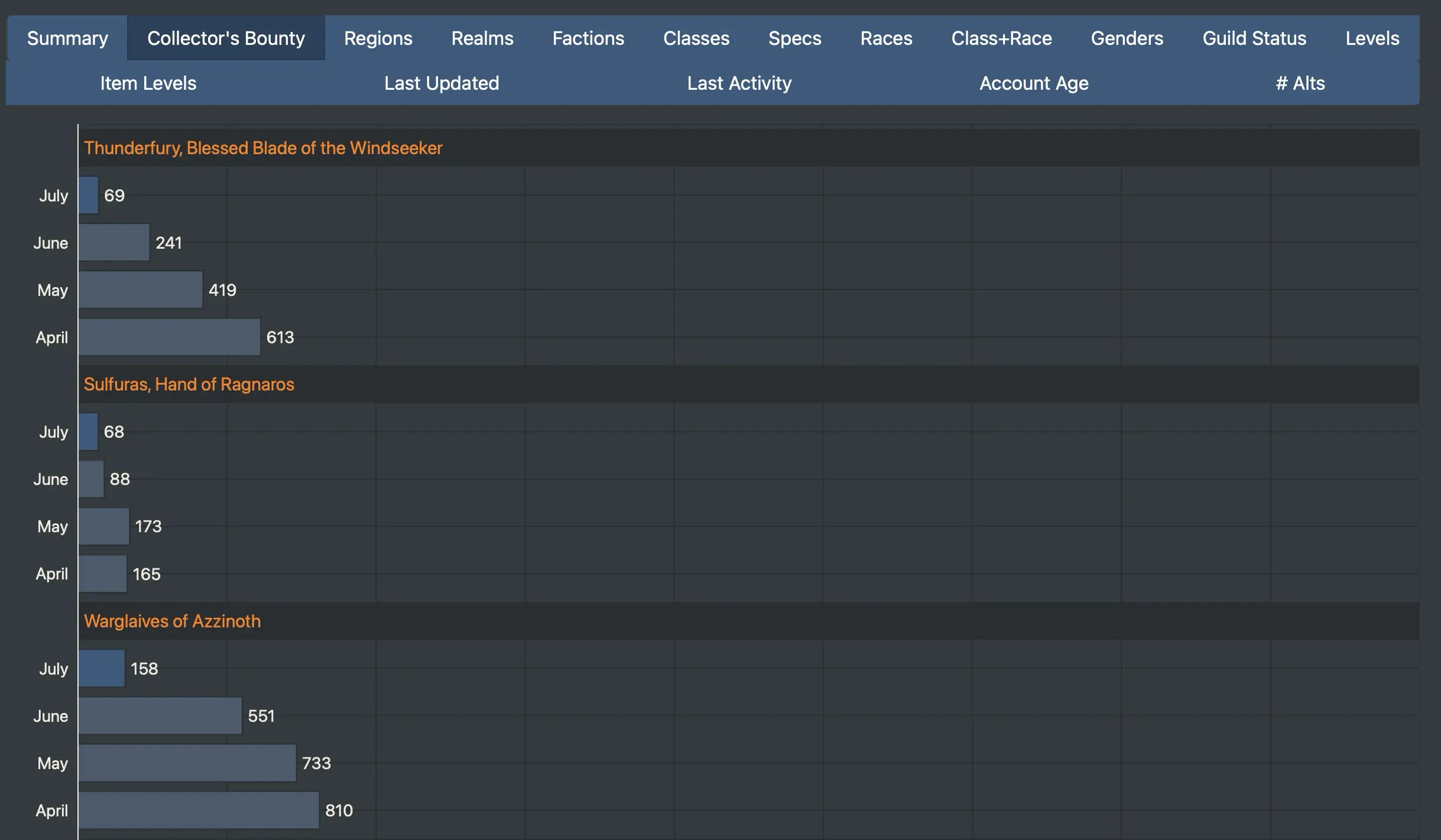1441x840 pixels.
Task: Select Thunderfury April bar labeled 613
Action: [x=170, y=337]
